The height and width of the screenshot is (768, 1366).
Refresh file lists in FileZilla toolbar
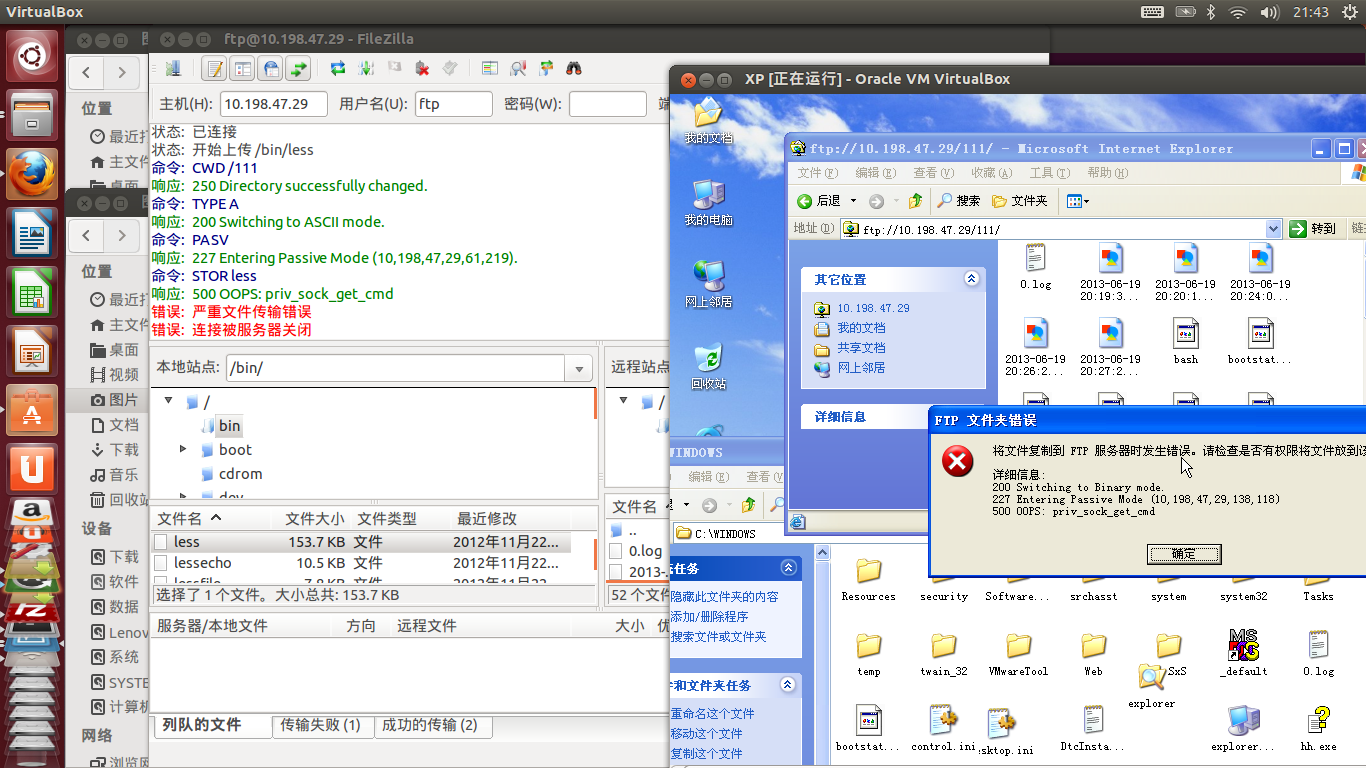click(338, 69)
